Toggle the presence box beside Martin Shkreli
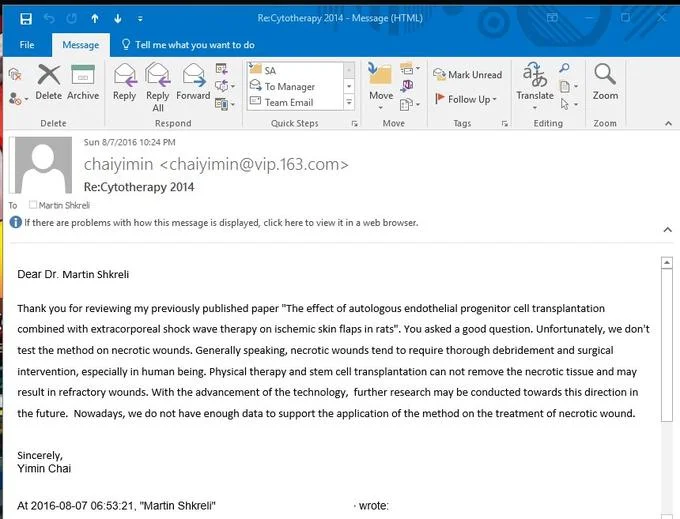Image resolution: width=680 pixels, height=519 pixels. pos(33,204)
